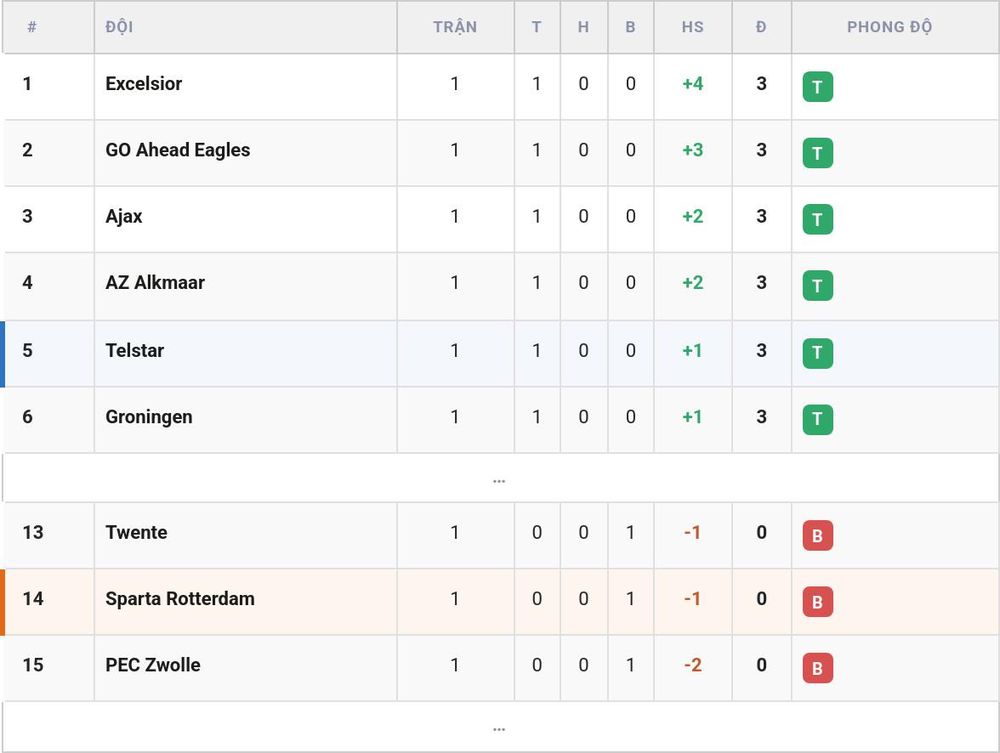Screen dimensions: 1000x753
Task: Expand hidden rows below PEC Zwolle
Action: click(499, 727)
